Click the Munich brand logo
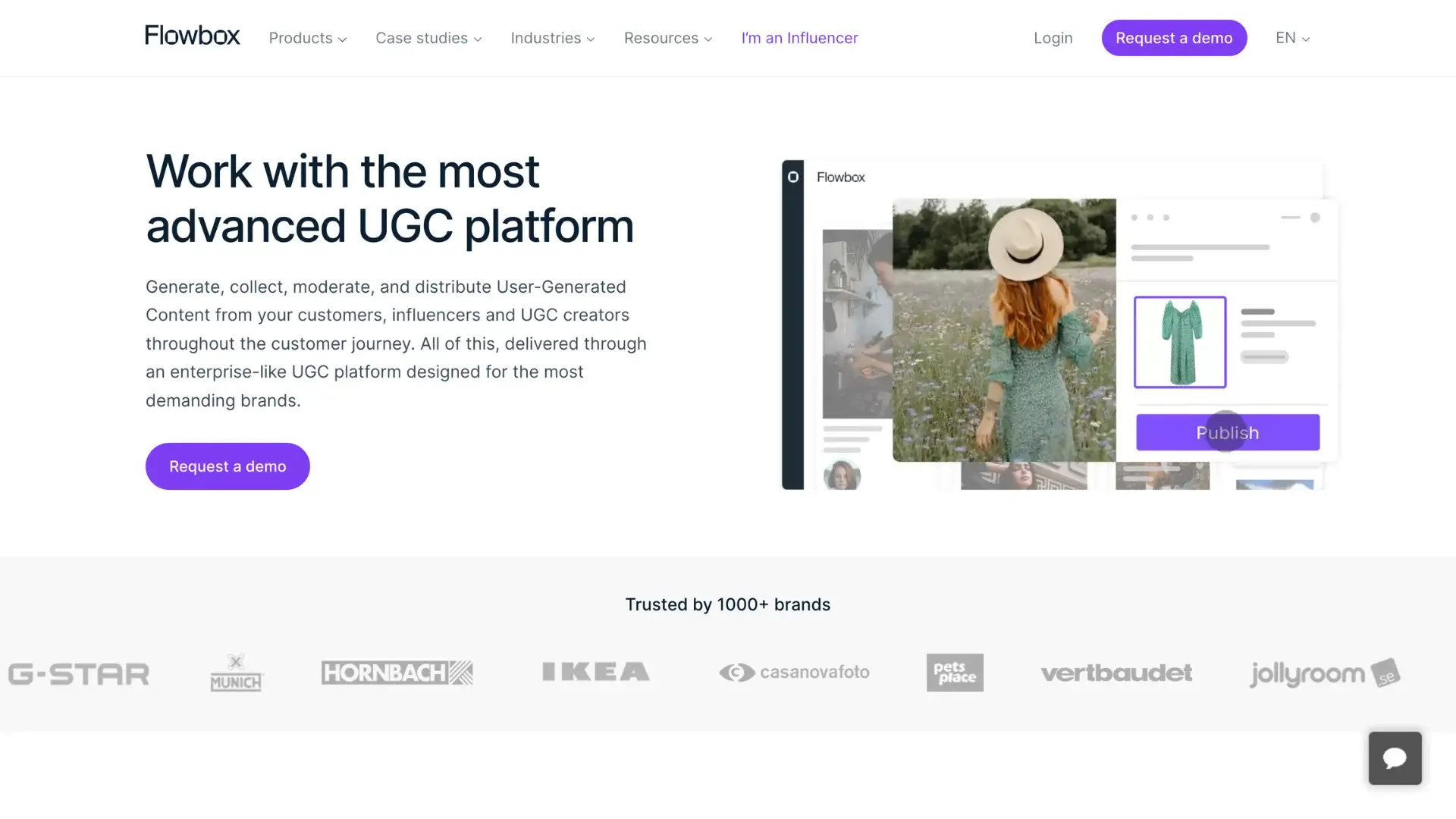The height and width of the screenshot is (819, 1456). 236,672
